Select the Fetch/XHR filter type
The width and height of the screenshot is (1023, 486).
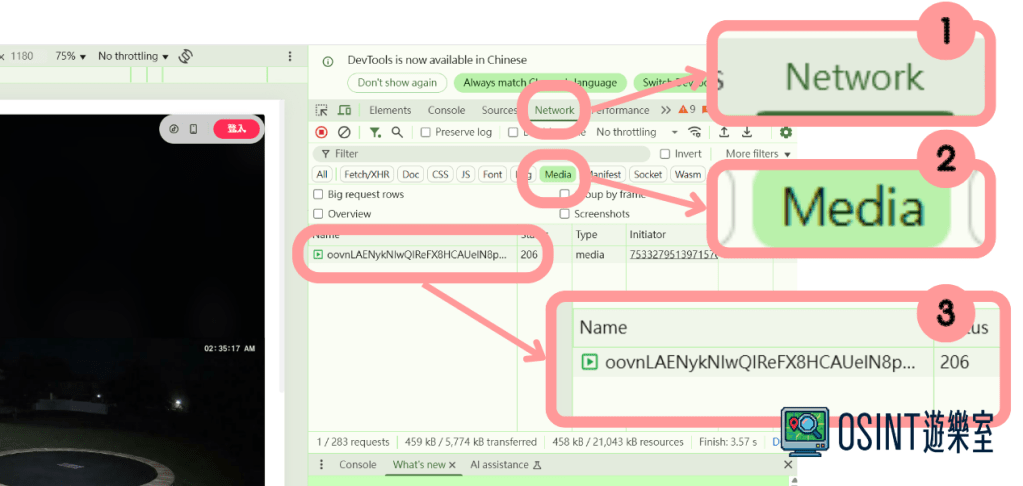click(367, 174)
